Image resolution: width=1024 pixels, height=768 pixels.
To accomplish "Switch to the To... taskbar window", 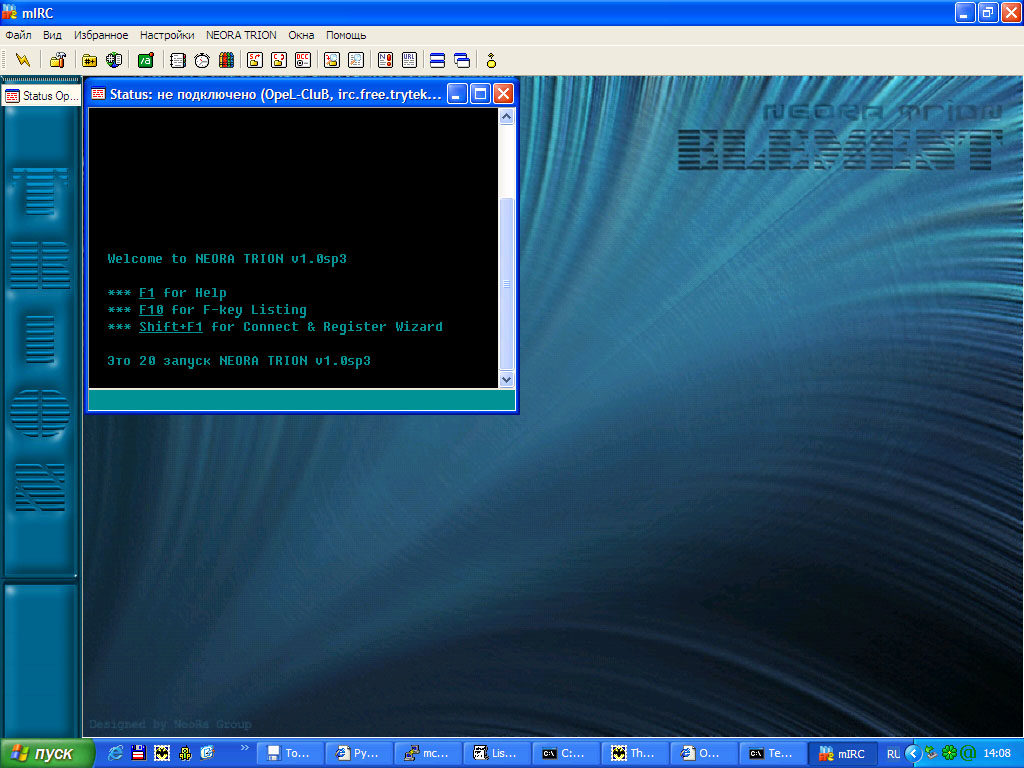I will 289,754.
